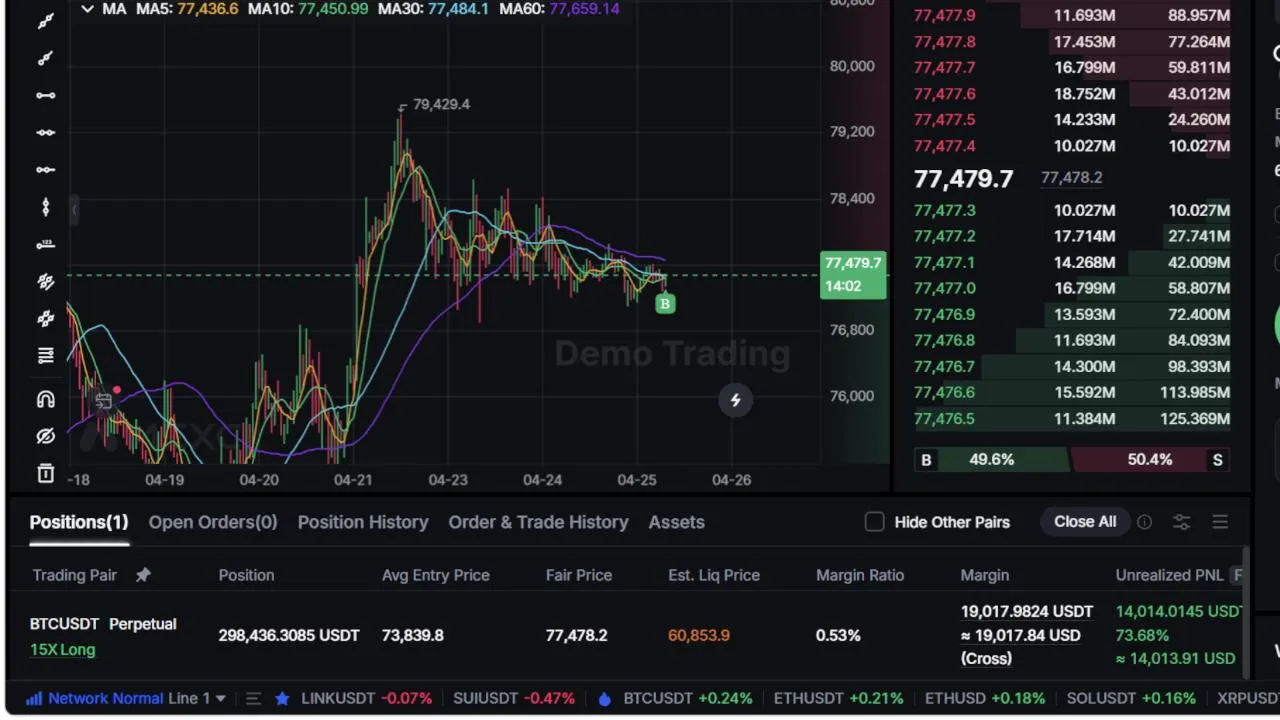Screen dimensions: 1280x720
Task: Click the Position column header
Action: [246, 575]
